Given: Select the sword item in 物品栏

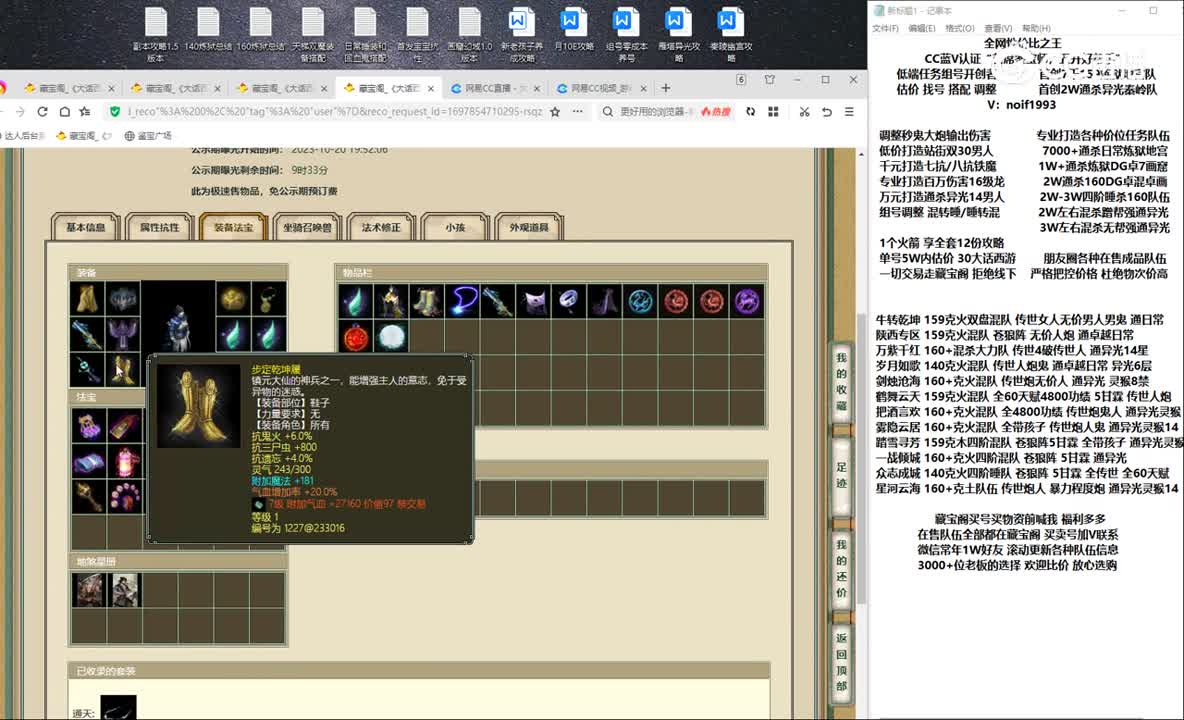Looking at the screenshot, I should 498,301.
